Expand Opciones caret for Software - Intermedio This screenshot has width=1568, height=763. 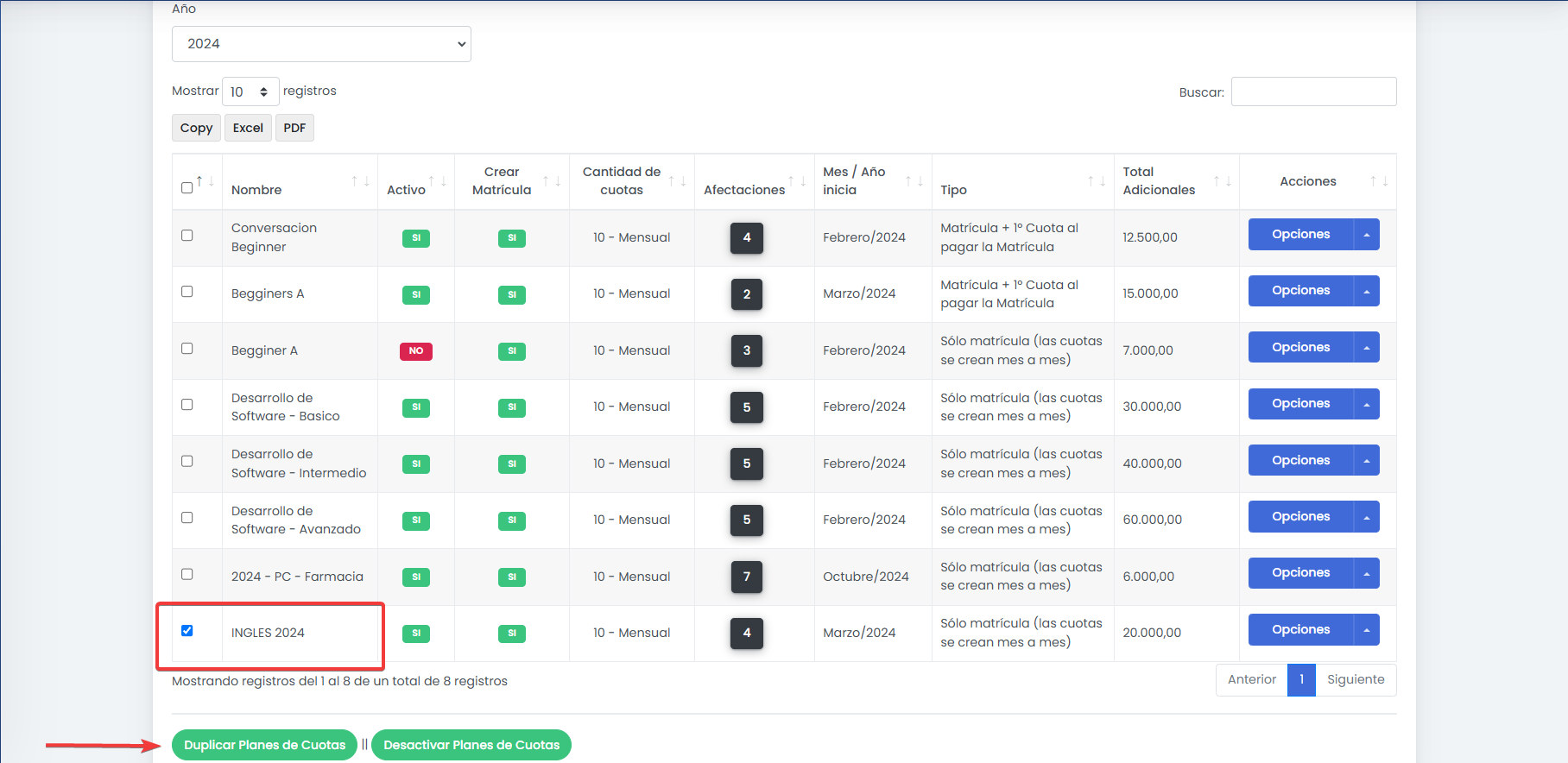coord(1367,460)
